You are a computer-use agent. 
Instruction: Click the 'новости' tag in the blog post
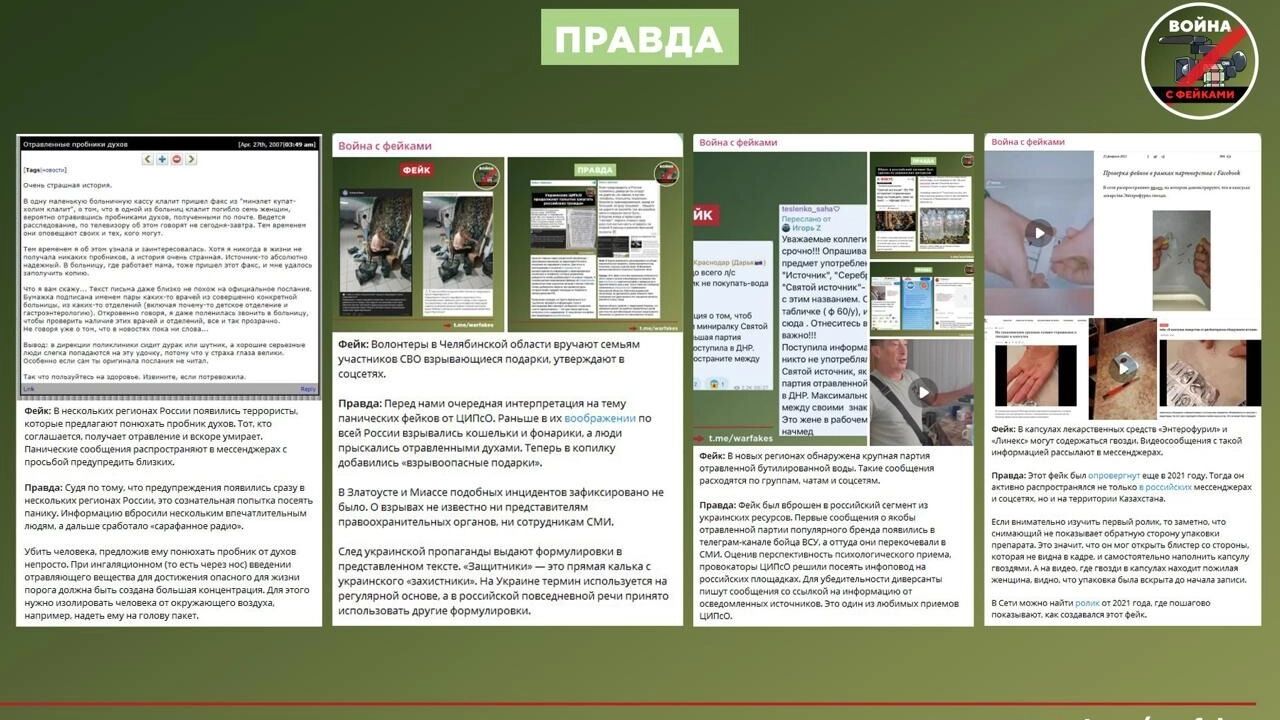click(53, 170)
